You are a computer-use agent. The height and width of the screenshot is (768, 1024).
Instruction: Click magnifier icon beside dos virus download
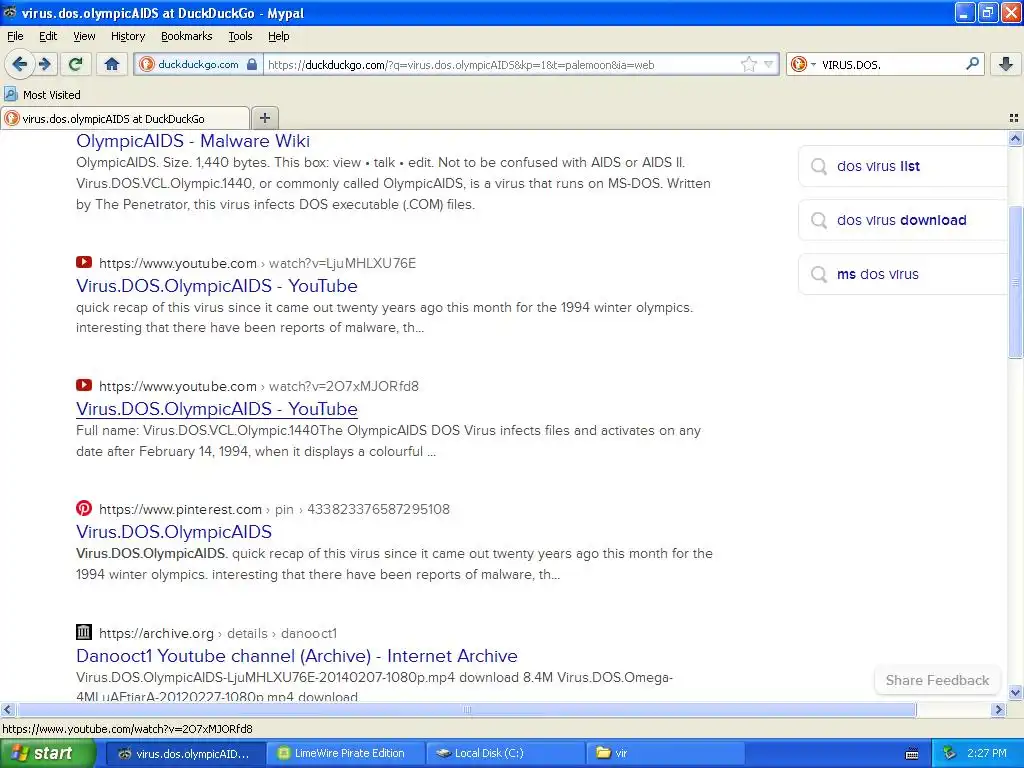tap(818, 221)
